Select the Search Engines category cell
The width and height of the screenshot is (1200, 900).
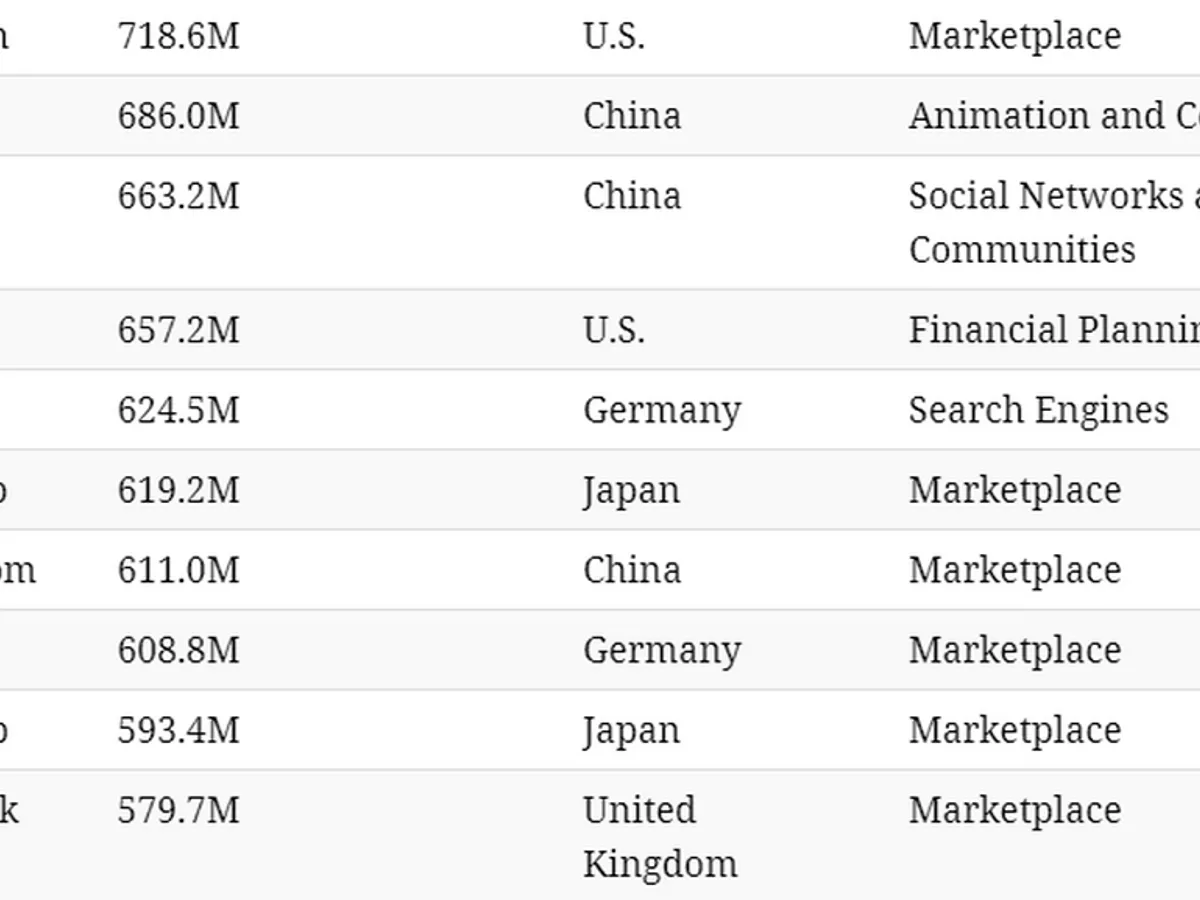coord(1038,410)
